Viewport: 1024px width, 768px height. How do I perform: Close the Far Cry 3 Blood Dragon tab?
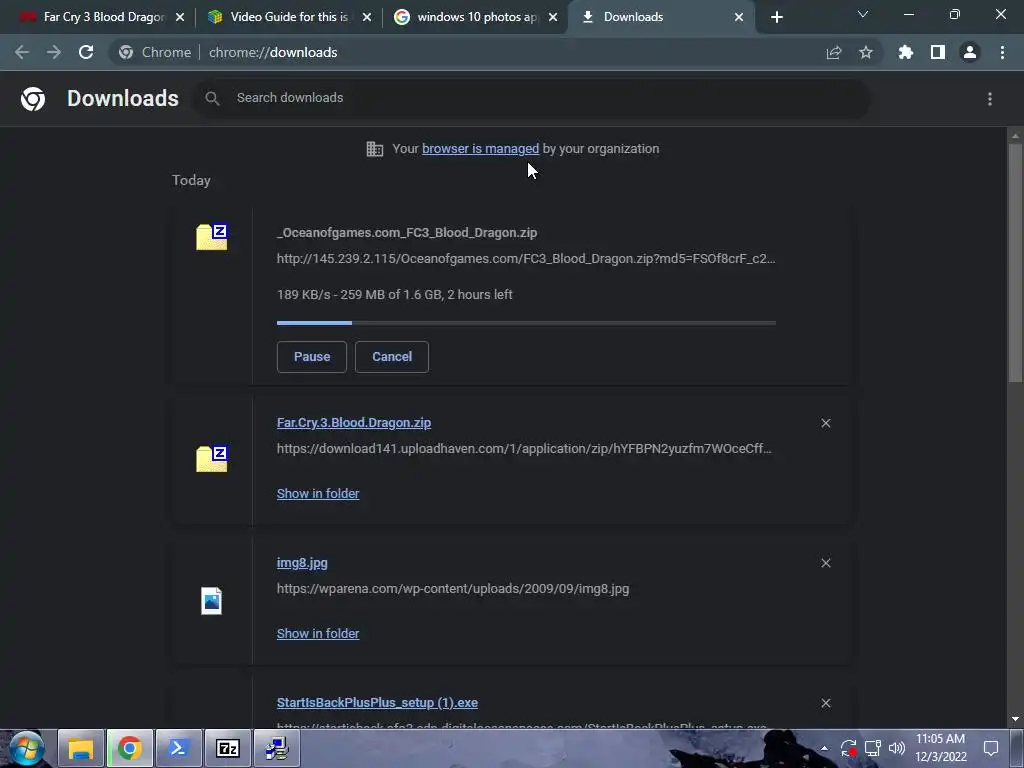pyautogui.click(x=180, y=17)
